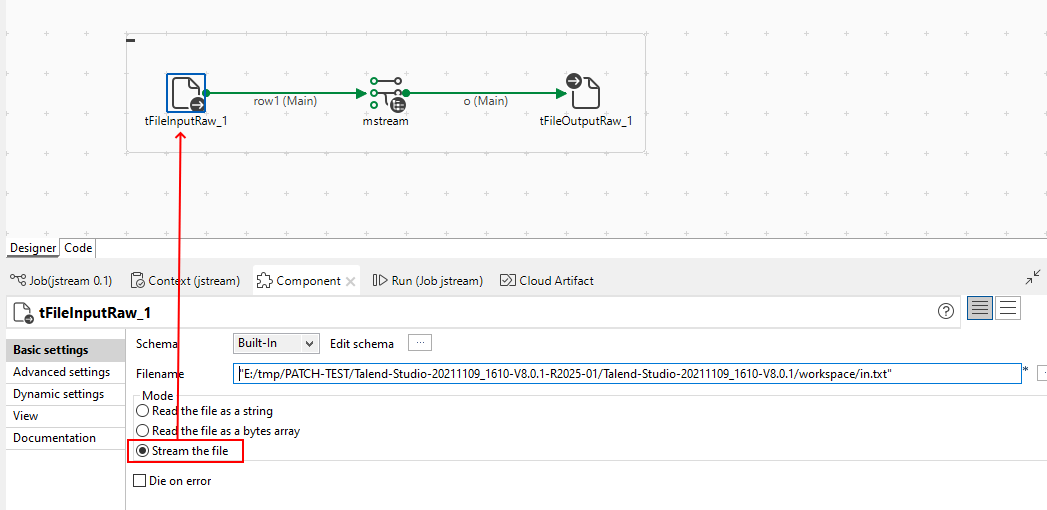Switch to spaced rows layout view icon
The image size is (1047, 510).
pos(1008,308)
